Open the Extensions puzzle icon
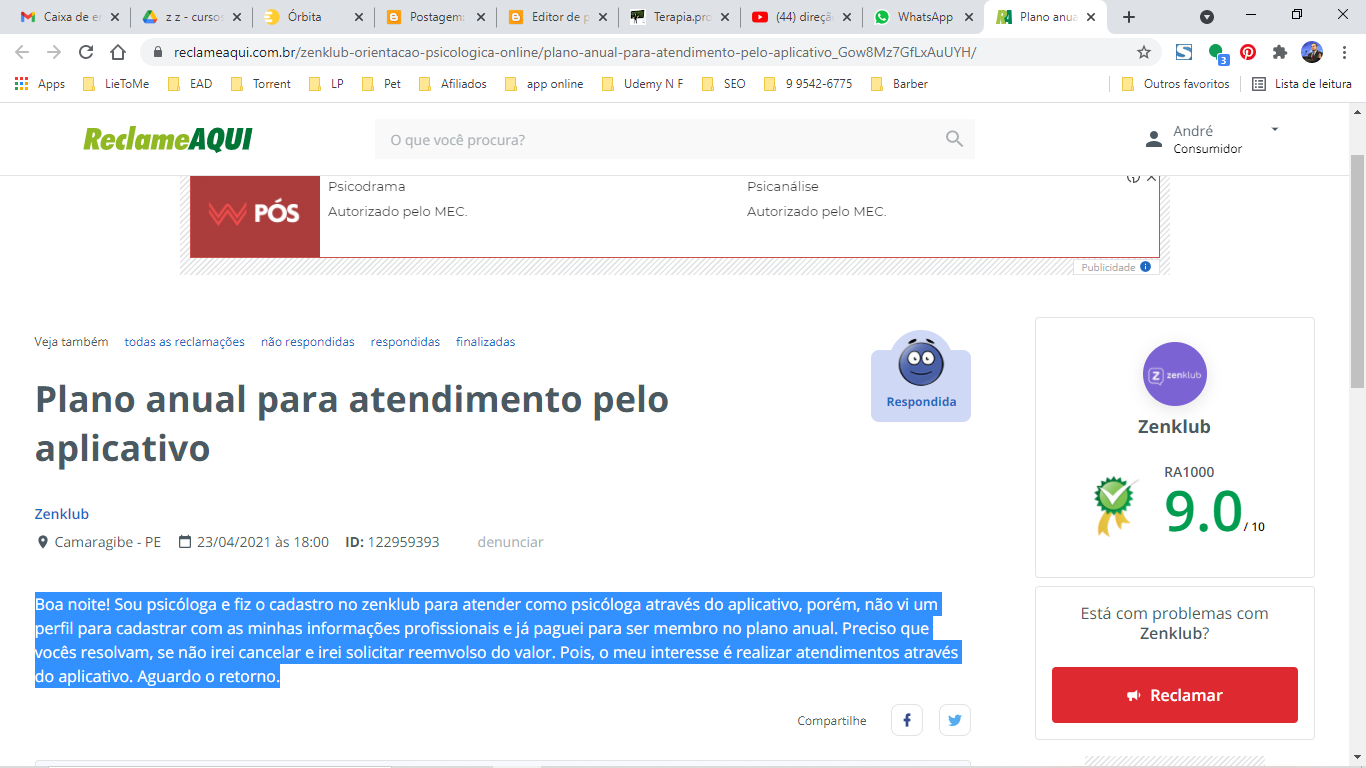 pyautogui.click(x=1280, y=52)
